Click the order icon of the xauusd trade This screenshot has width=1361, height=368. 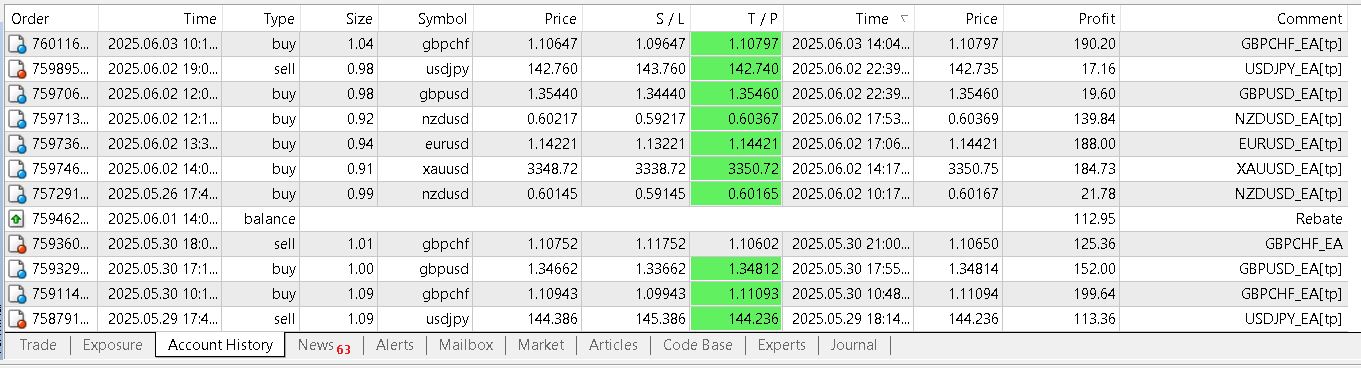point(17,169)
